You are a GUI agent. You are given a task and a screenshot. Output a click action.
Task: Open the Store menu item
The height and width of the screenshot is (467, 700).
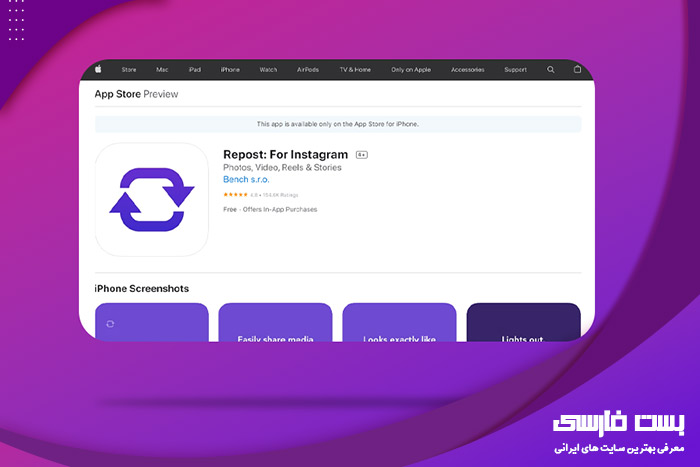[x=129, y=70]
